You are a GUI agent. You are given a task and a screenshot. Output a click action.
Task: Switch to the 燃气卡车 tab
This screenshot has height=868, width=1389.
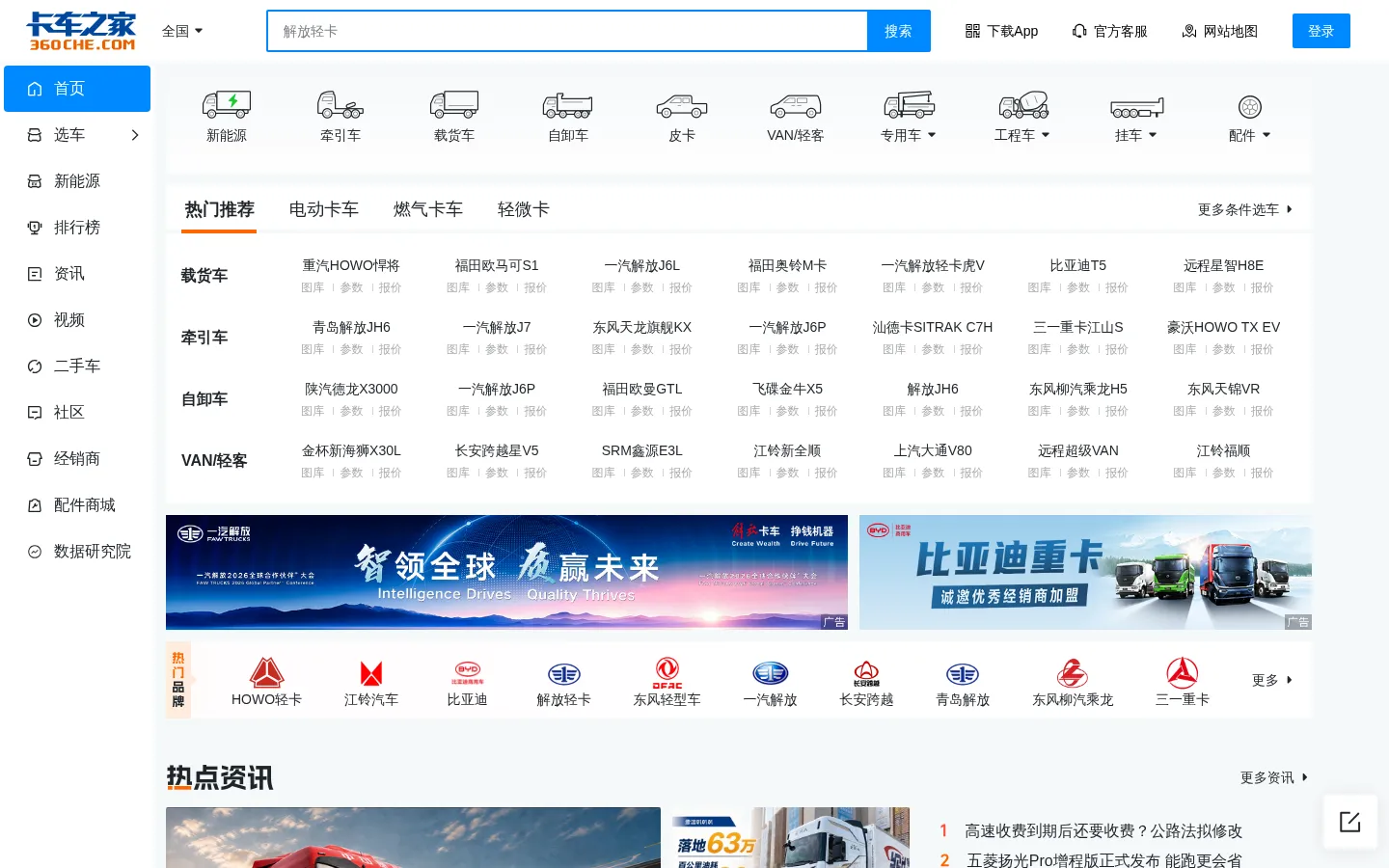point(428,209)
